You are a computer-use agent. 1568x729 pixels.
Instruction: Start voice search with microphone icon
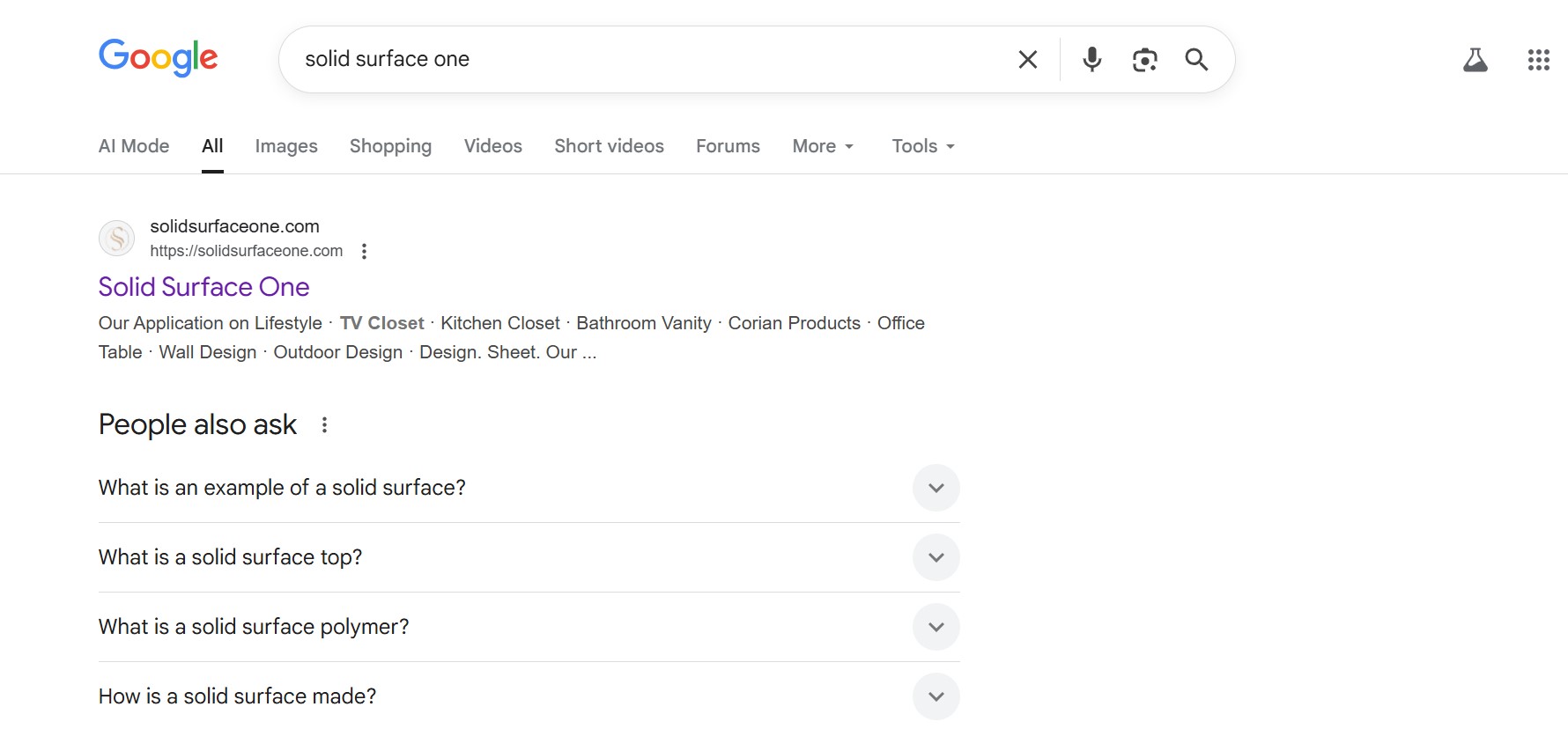[x=1091, y=59]
